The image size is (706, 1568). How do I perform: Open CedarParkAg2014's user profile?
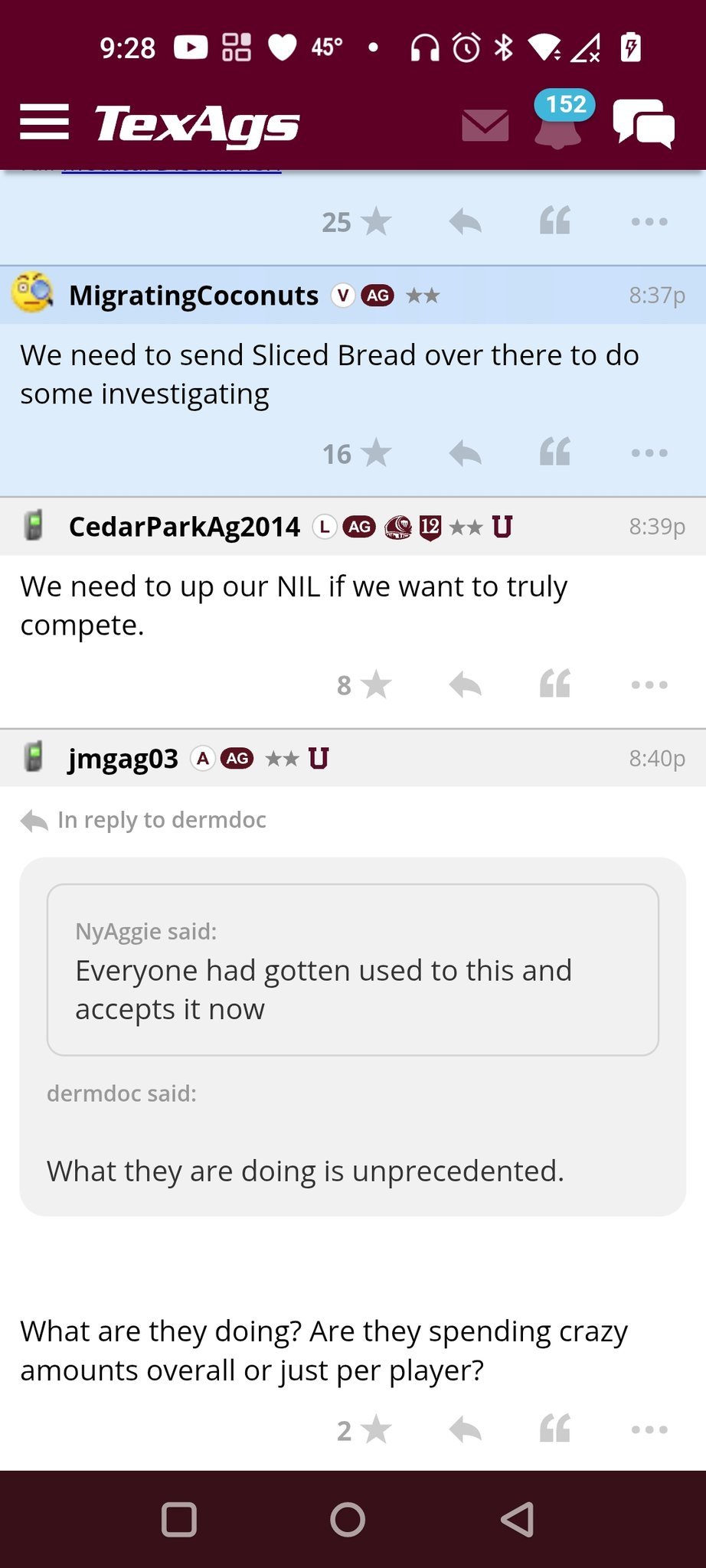tap(184, 527)
